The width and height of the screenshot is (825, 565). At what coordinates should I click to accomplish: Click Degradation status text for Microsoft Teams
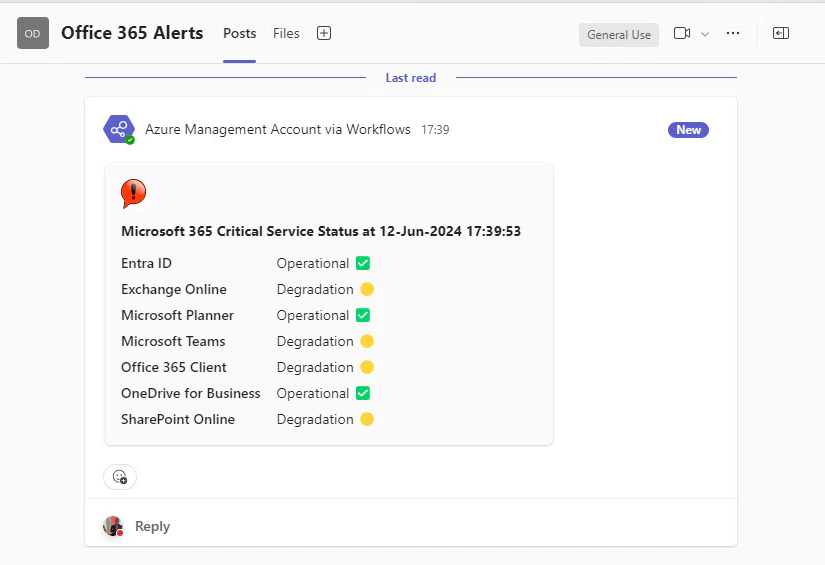[x=315, y=342]
